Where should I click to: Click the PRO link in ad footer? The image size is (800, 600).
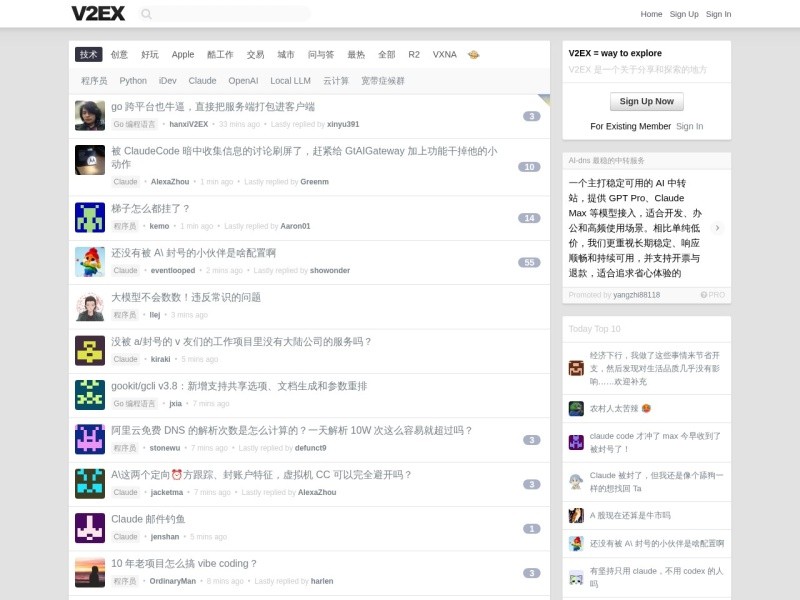[x=713, y=295]
